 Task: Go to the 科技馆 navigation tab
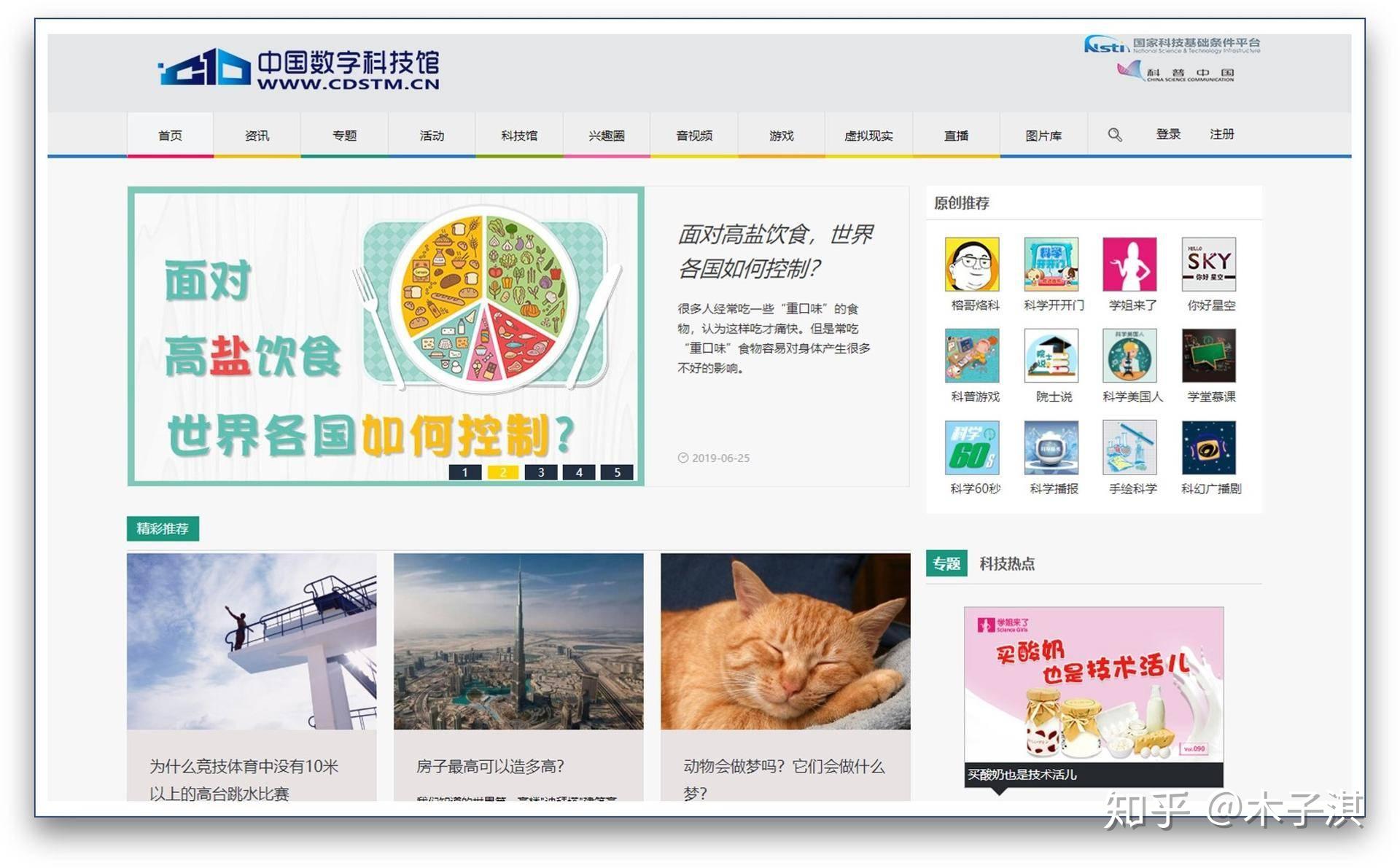[x=519, y=136]
